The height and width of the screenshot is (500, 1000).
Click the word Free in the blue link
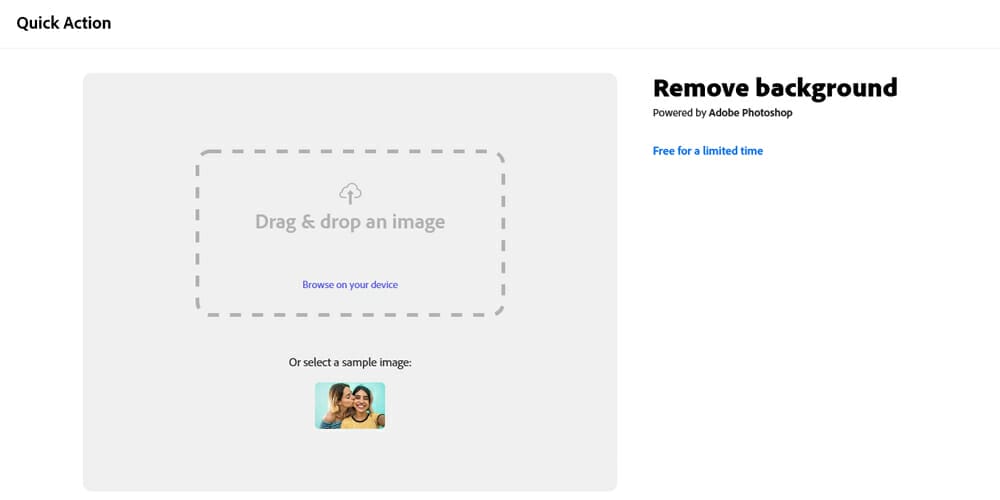(x=663, y=151)
